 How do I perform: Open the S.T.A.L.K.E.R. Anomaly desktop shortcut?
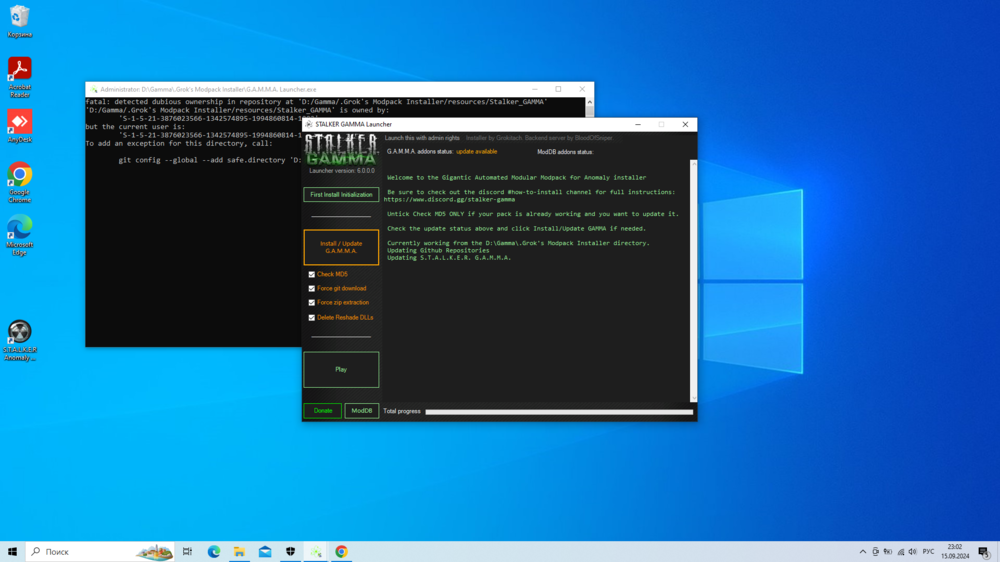[19, 332]
